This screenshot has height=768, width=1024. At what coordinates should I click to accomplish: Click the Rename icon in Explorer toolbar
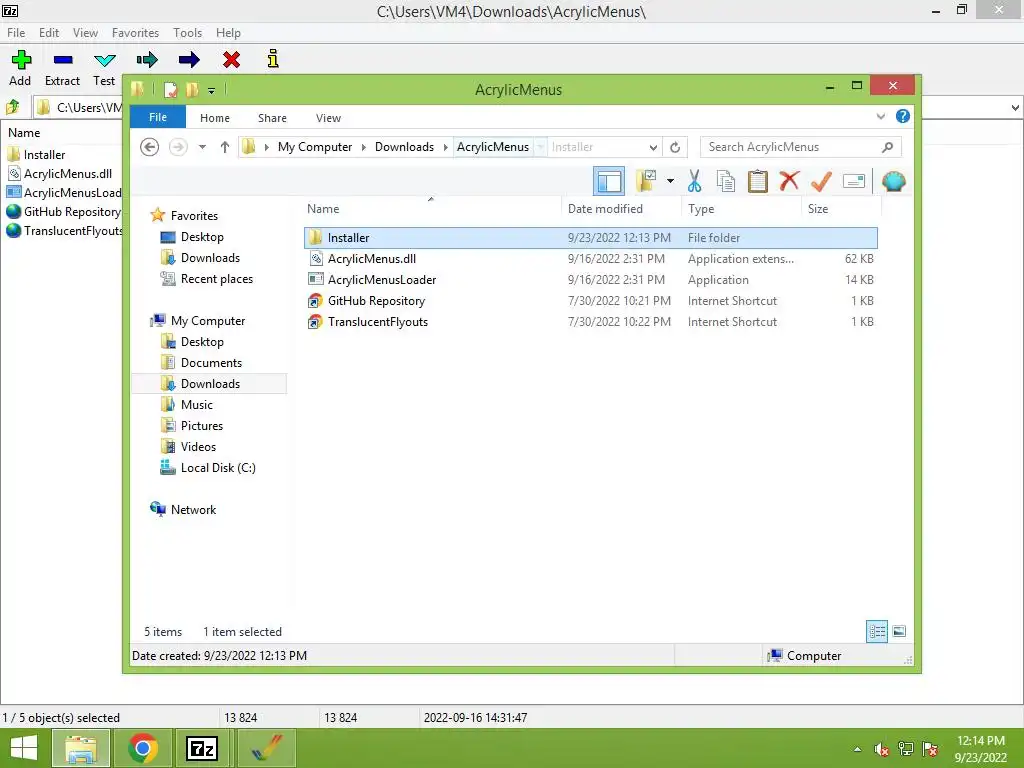point(854,181)
